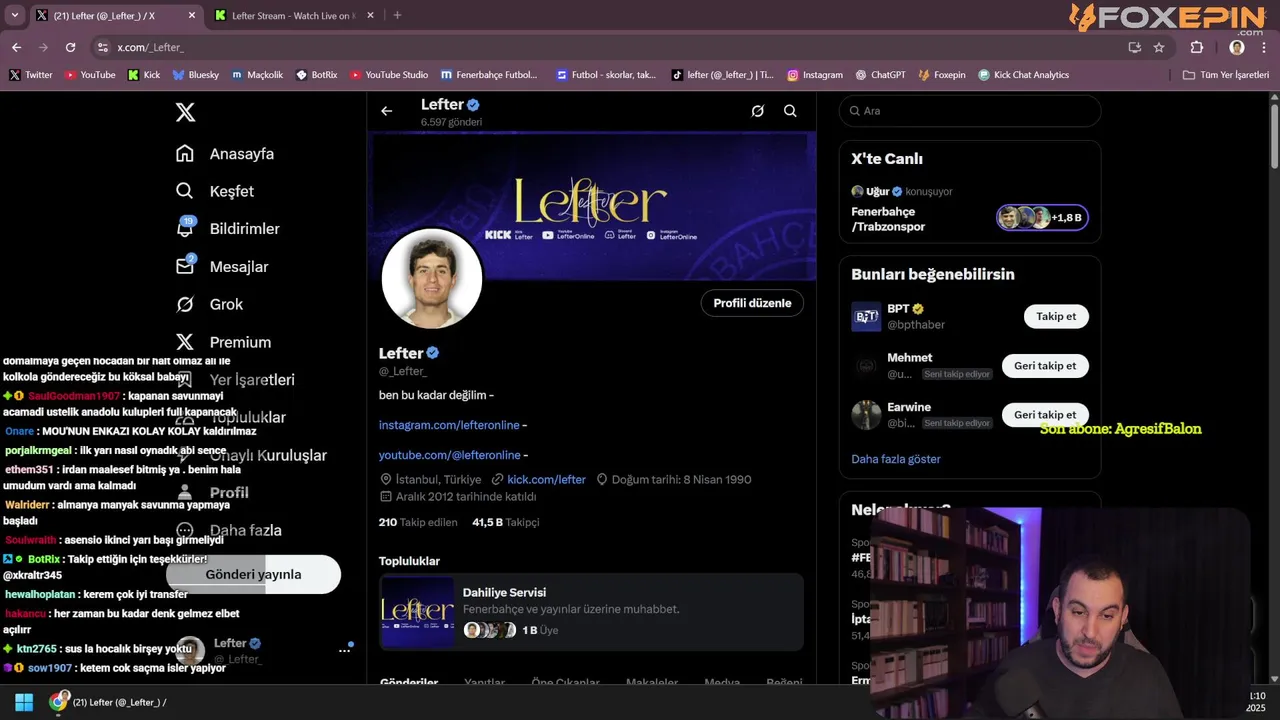Image resolution: width=1280 pixels, height=720 pixels.
Task: Close the Lefter X tab
Action: [x=192, y=16]
